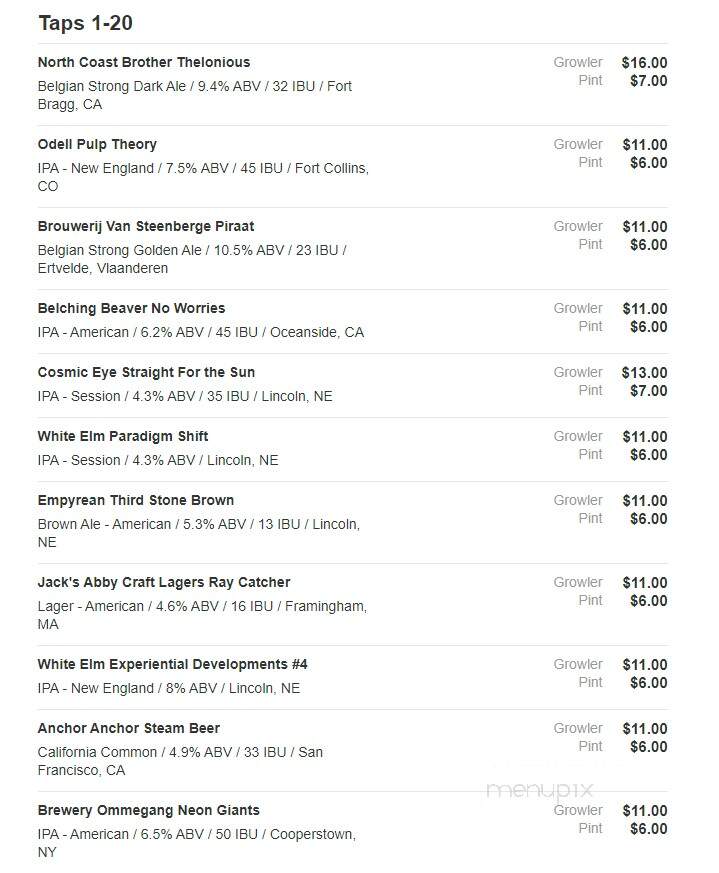Select Jack's Abby Craft Lagers Ray Catcher
This screenshot has height=873, width=719.
click(x=164, y=582)
